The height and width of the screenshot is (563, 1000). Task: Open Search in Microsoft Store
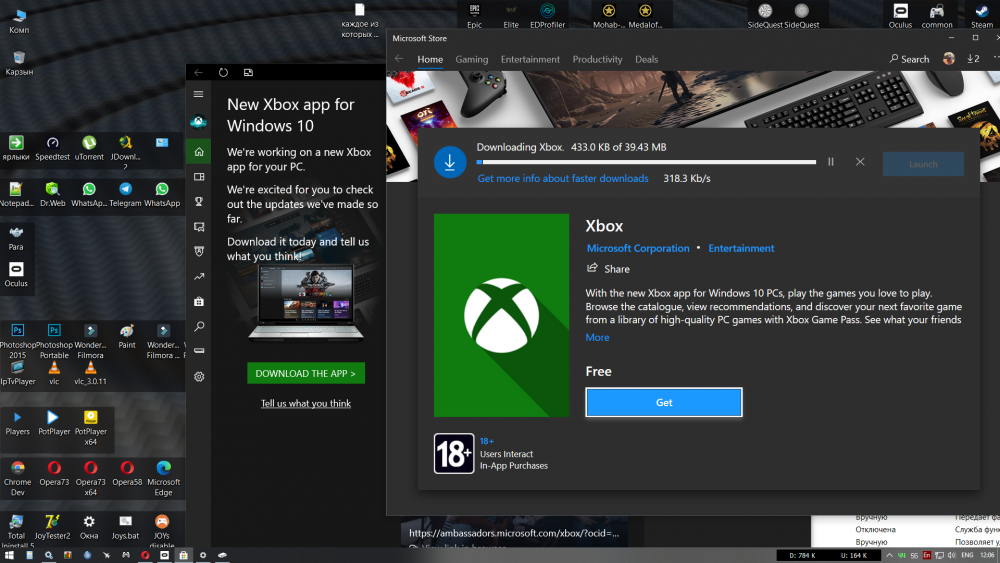click(x=909, y=59)
